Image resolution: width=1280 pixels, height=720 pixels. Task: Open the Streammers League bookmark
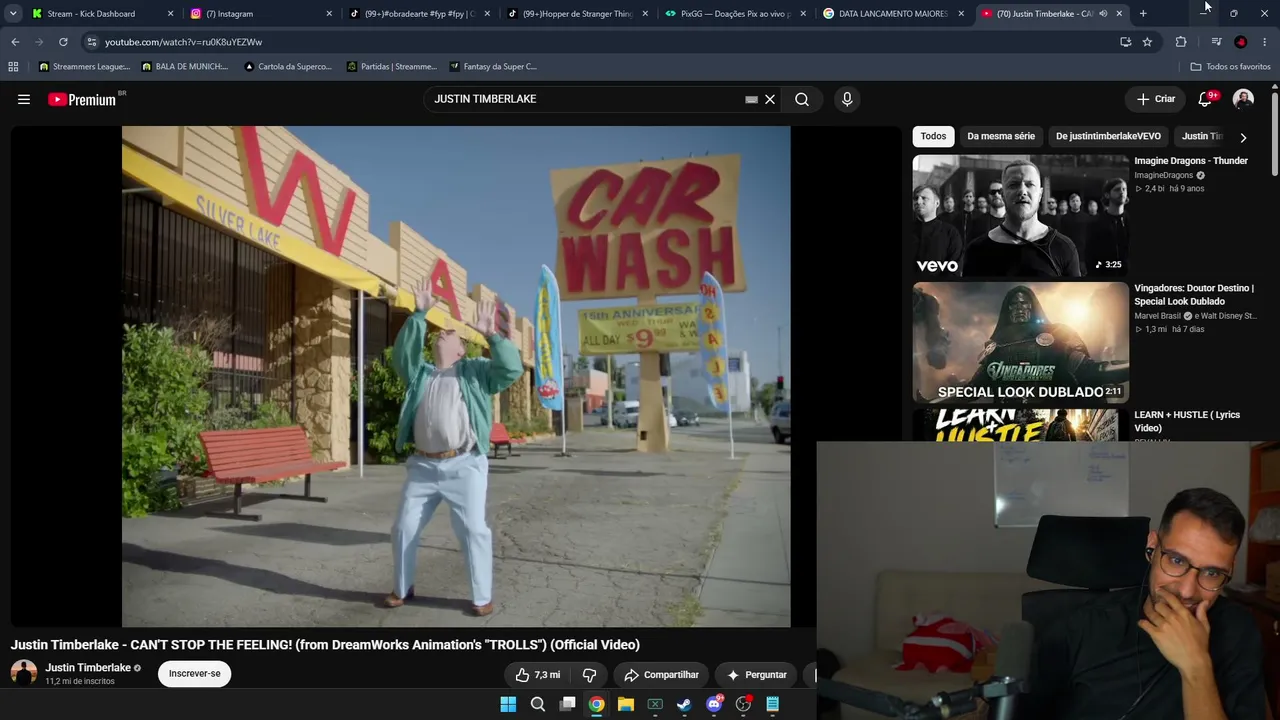(84, 67)
